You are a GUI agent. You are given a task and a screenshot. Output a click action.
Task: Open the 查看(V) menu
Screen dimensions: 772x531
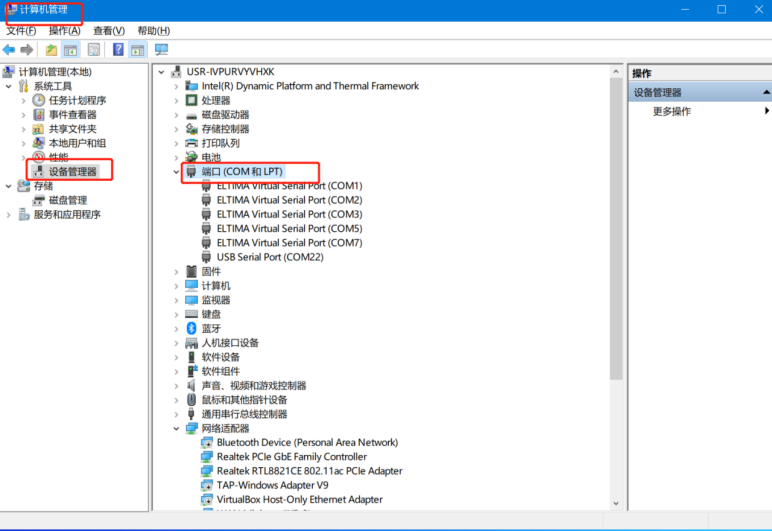[x=109, y=31]
